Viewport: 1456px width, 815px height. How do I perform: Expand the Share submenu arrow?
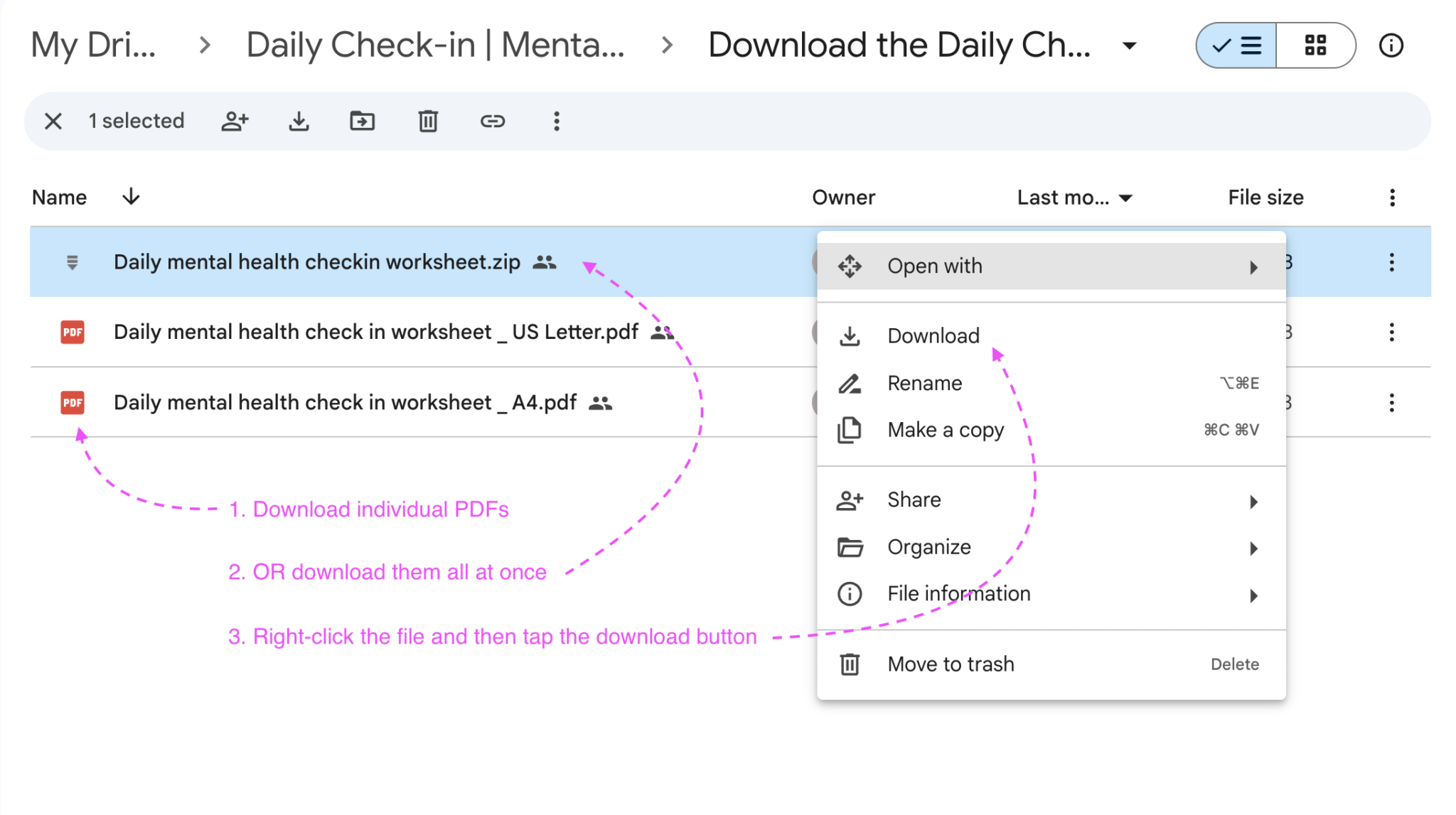(1253, 502)
